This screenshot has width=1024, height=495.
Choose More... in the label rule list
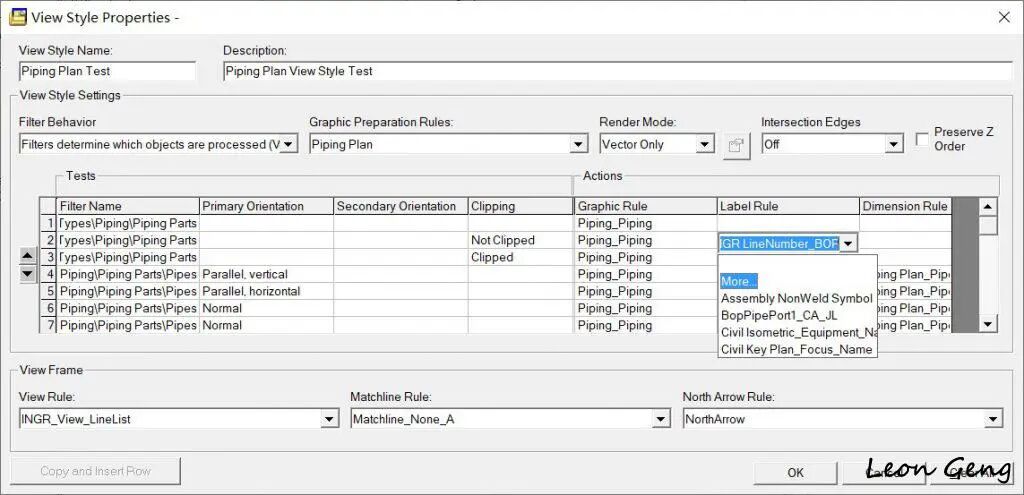click(x=739, y=281)
